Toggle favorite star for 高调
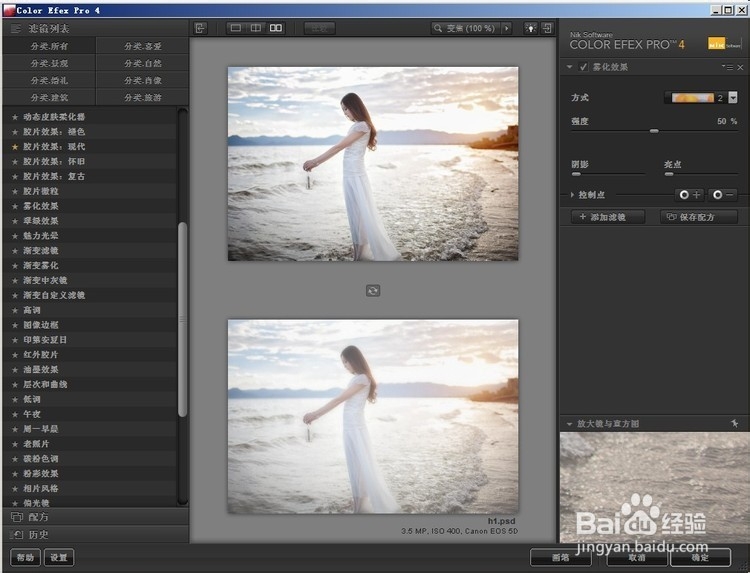 [x=15, y=310]
